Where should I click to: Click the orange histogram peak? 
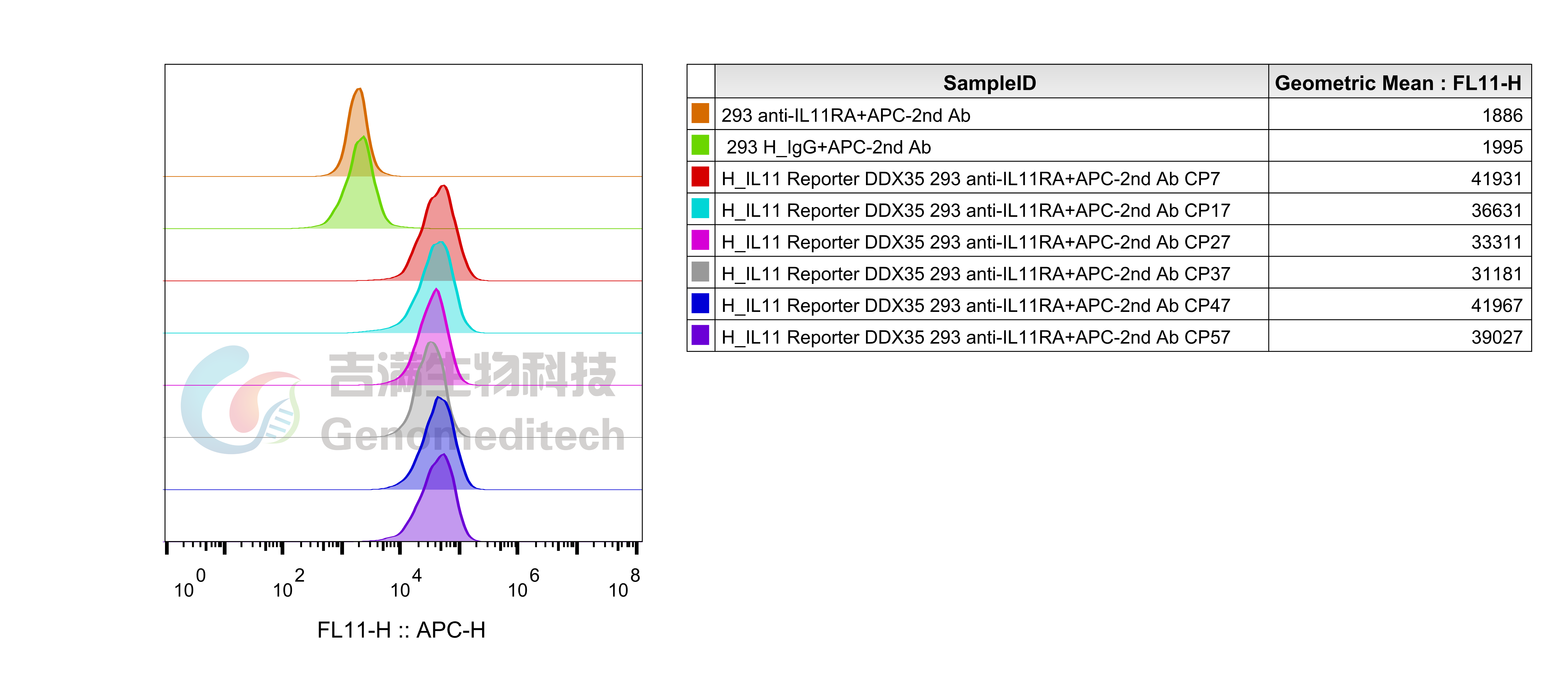[358, 116]
